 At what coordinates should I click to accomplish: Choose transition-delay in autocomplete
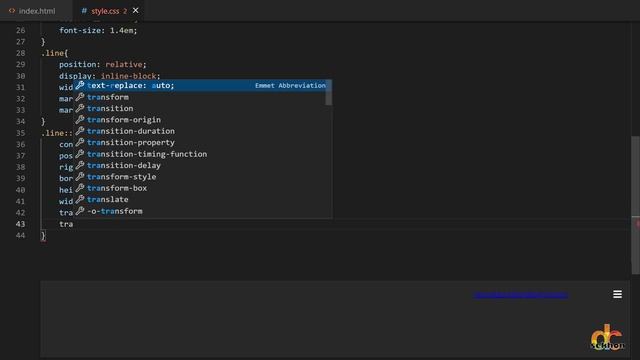click(x=202, y=165)
